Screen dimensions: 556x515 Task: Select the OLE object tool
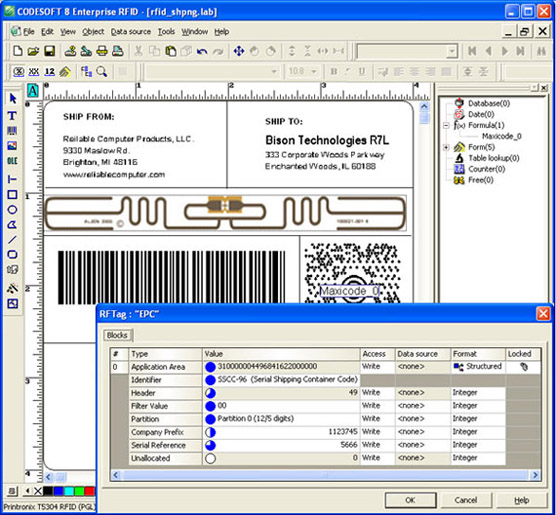tap(12, 161)
